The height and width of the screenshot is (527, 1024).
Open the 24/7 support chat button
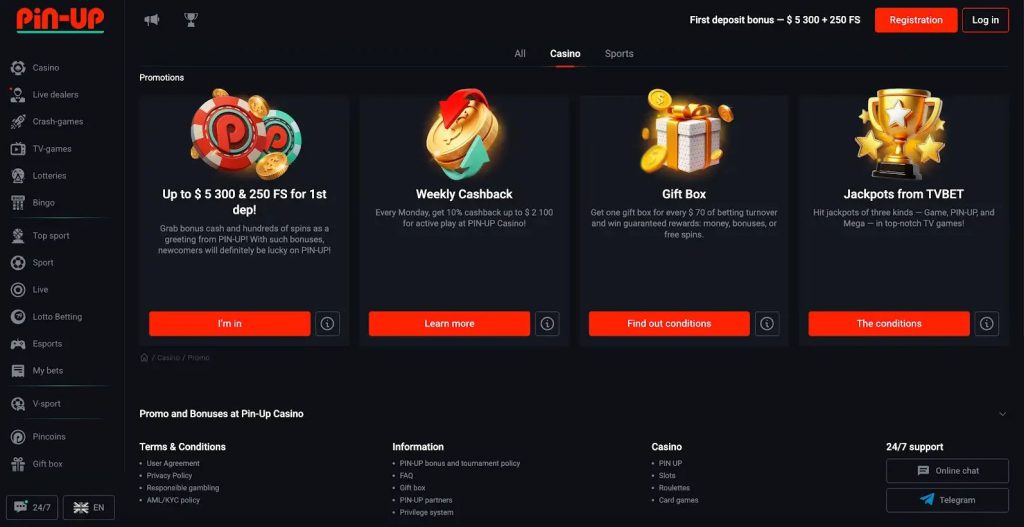[x=32, y=507]
